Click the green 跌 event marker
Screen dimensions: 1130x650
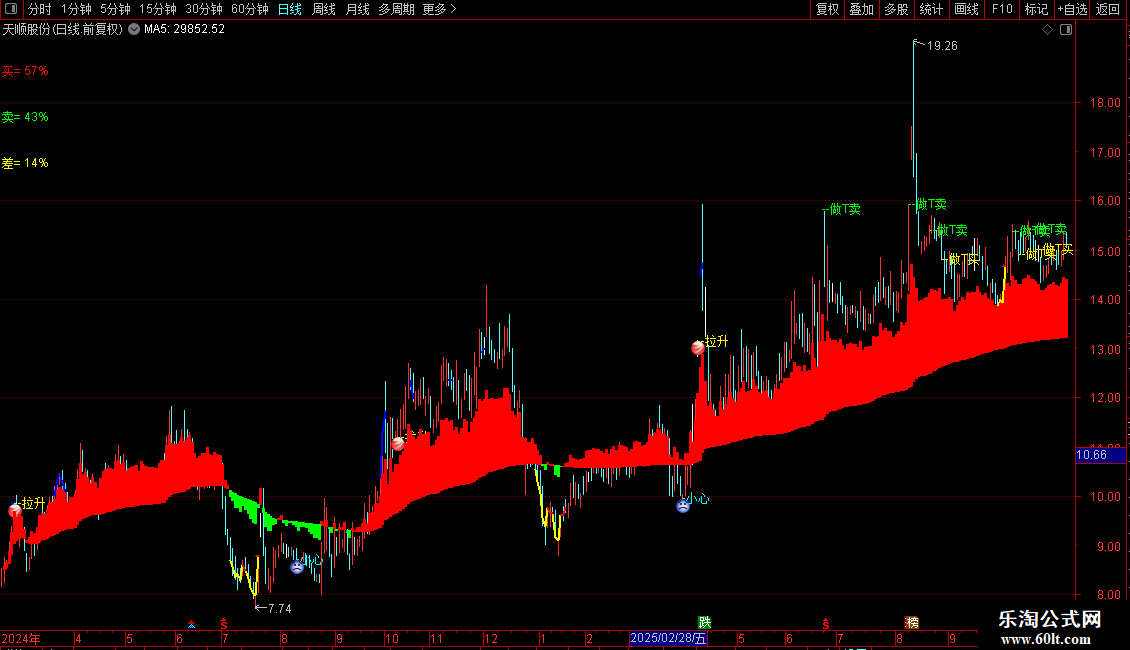pos(704,623)
